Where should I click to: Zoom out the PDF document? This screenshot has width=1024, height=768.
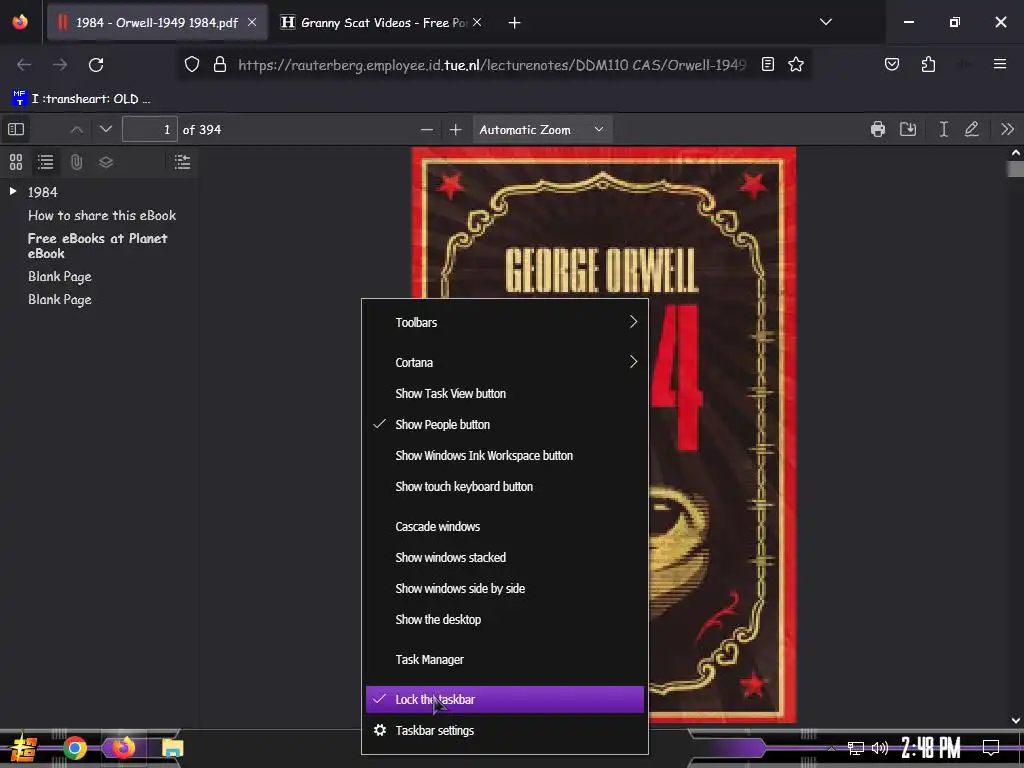coord(426,129)
